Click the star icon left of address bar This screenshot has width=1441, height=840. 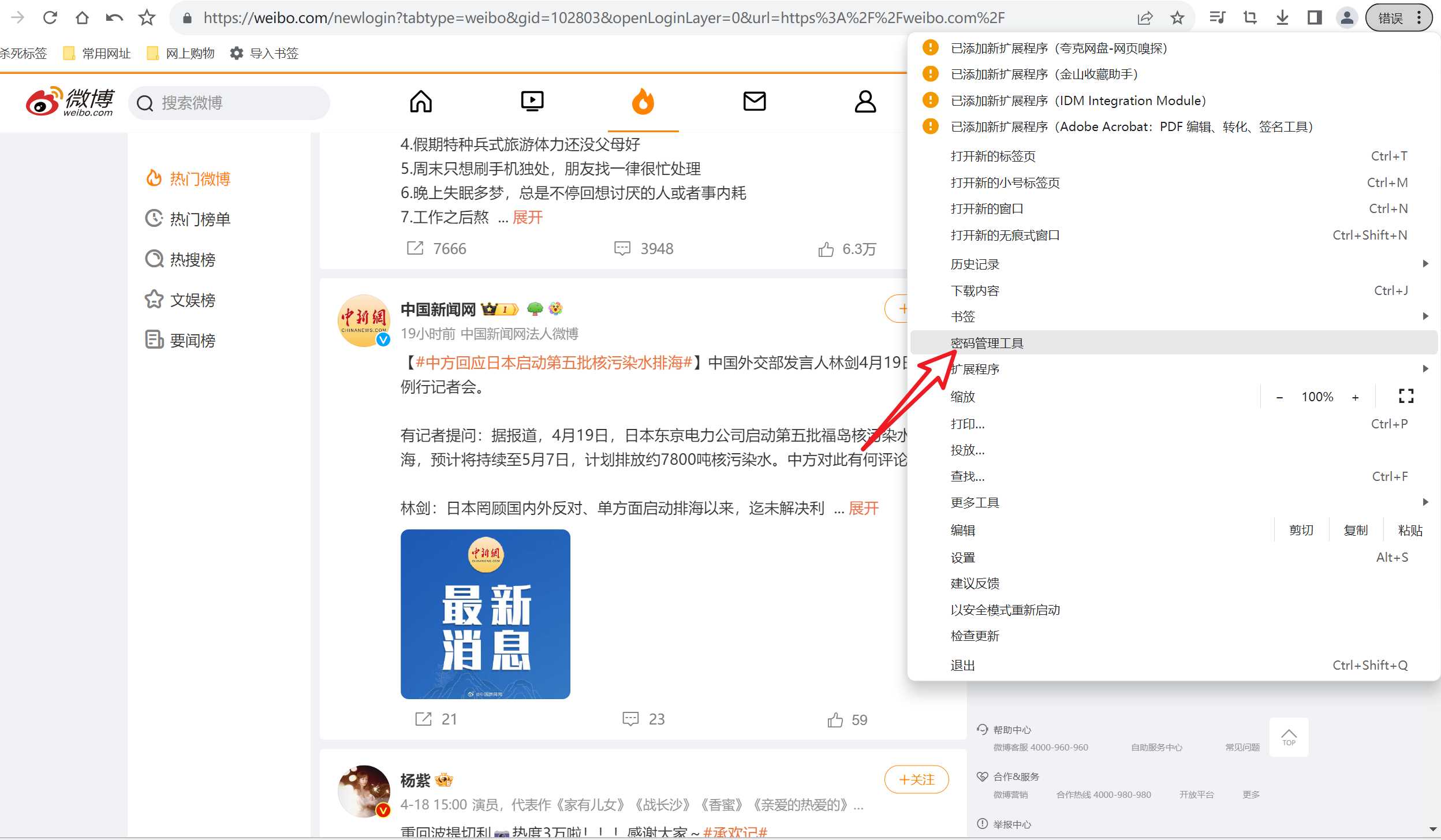[x=147, y=18]
